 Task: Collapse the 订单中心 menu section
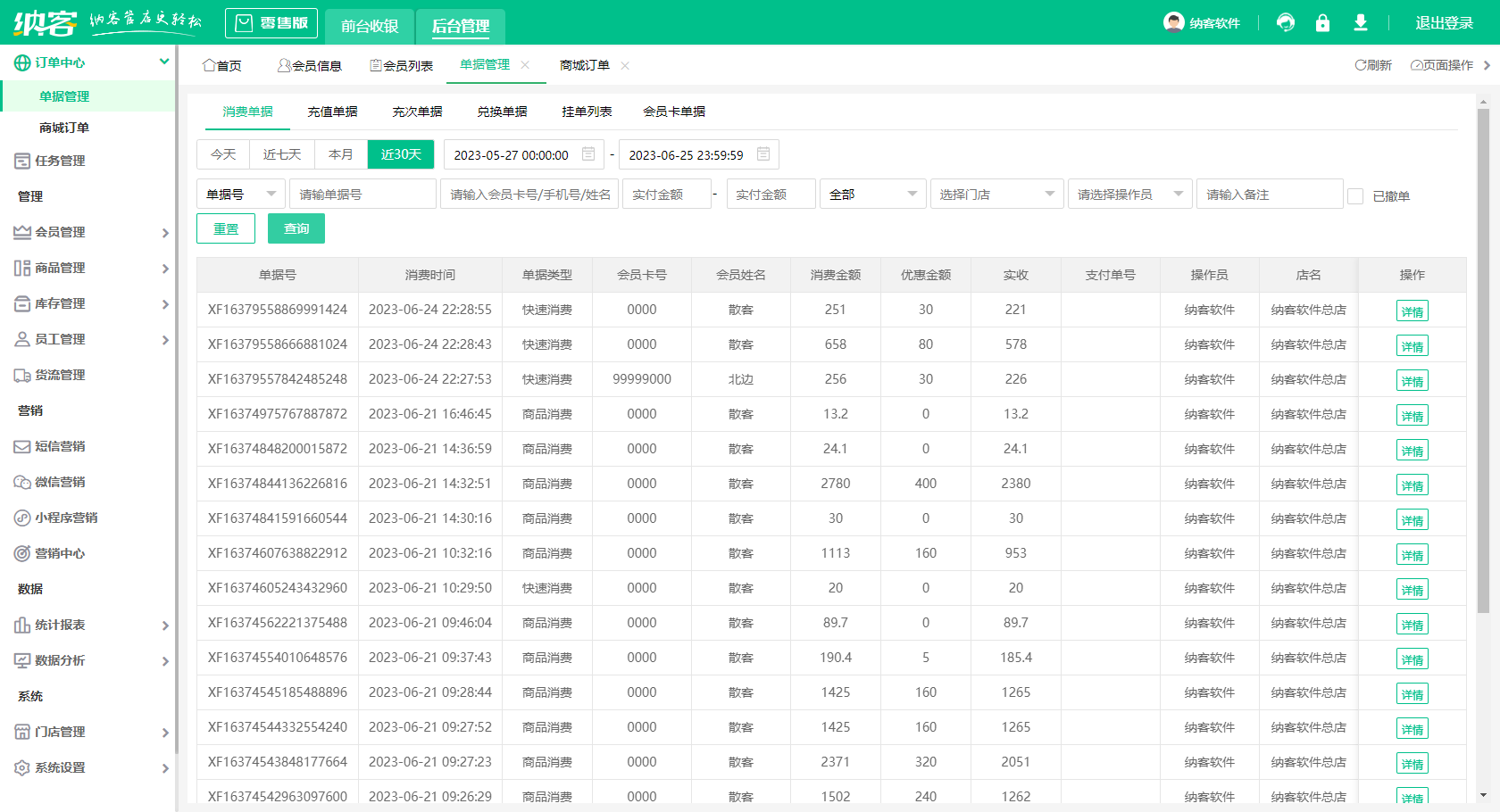click(x=164, y=62)
